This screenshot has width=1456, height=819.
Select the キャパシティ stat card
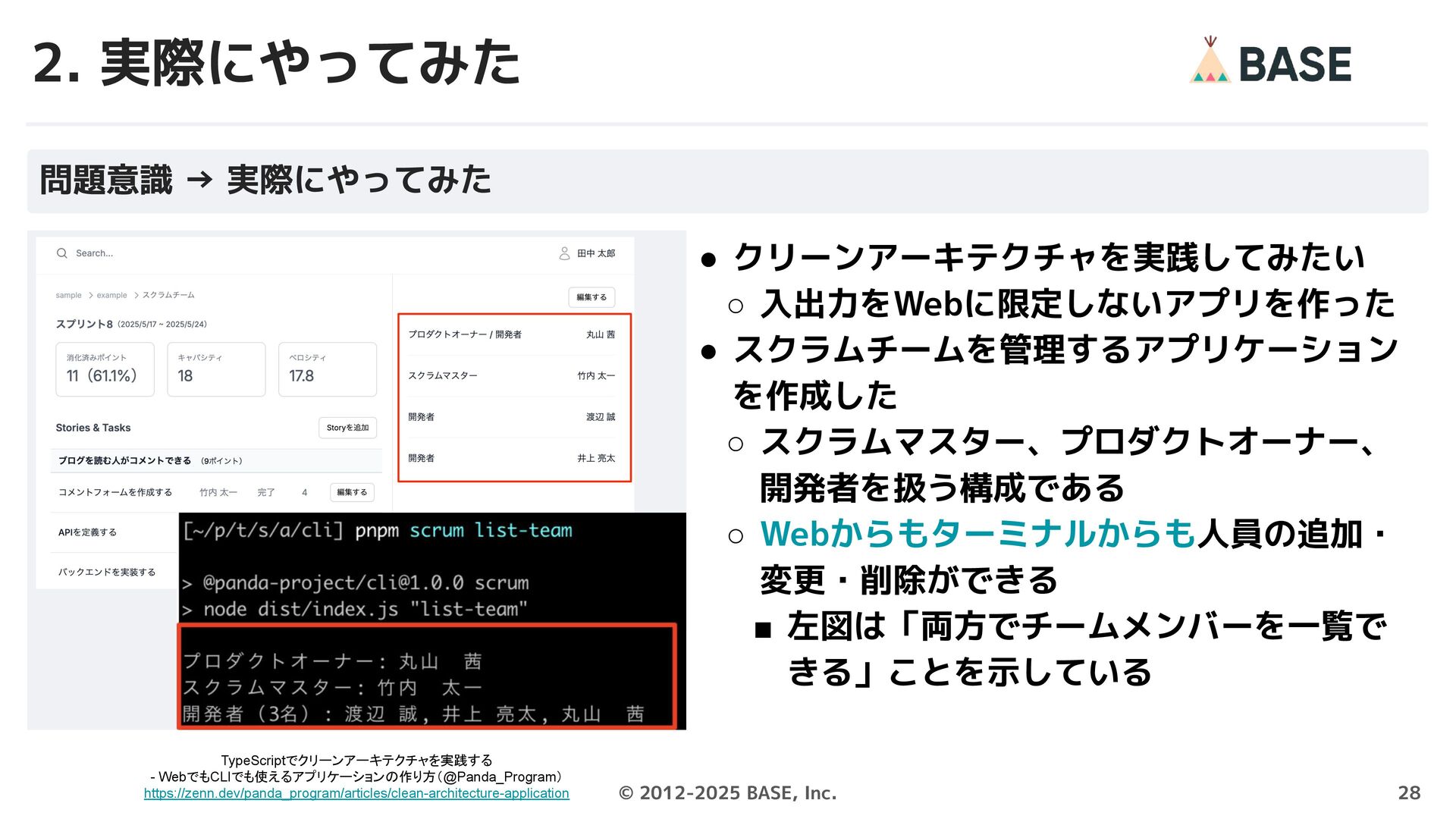216,369
